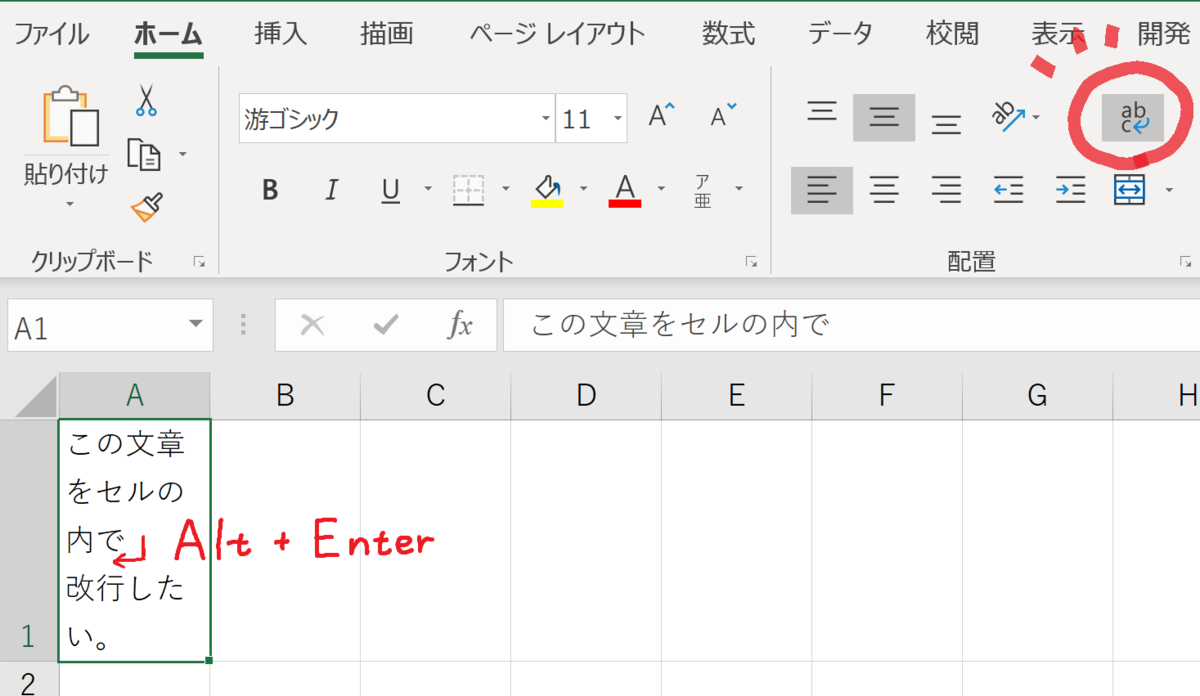Screen dimensions: 1200x696
Task: Open the Insert Function fx icon
Action: [459, 325]
